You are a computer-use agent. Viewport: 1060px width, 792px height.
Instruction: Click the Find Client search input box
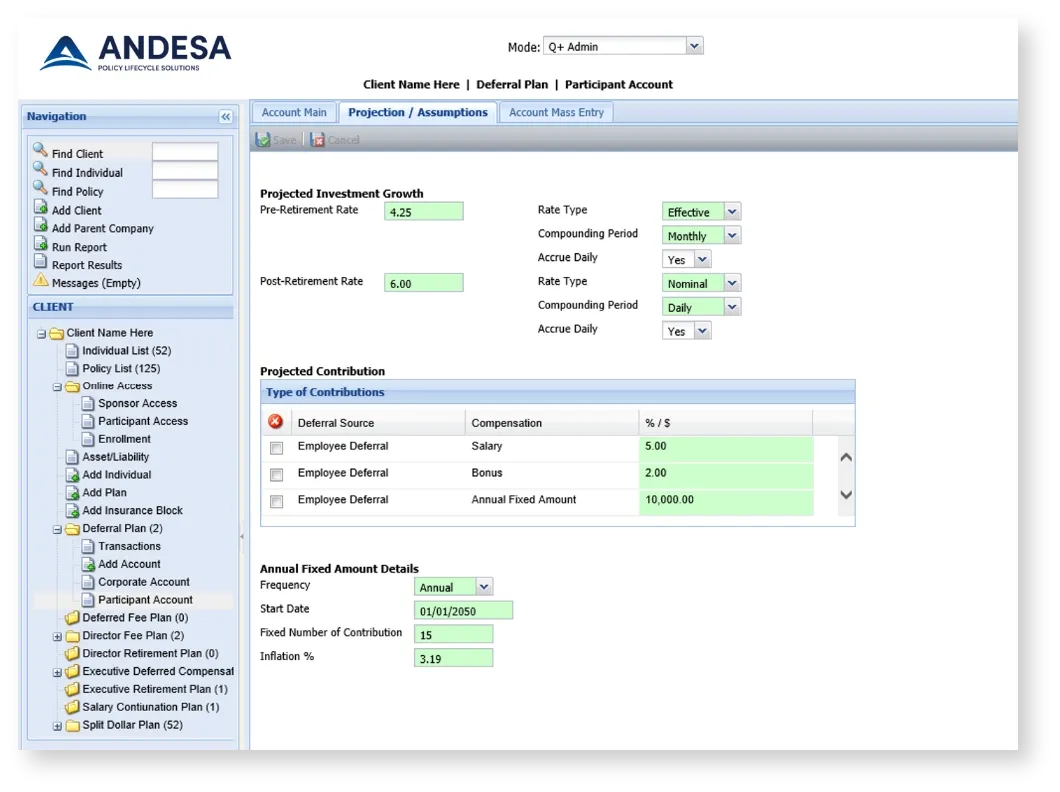point(185,151)
